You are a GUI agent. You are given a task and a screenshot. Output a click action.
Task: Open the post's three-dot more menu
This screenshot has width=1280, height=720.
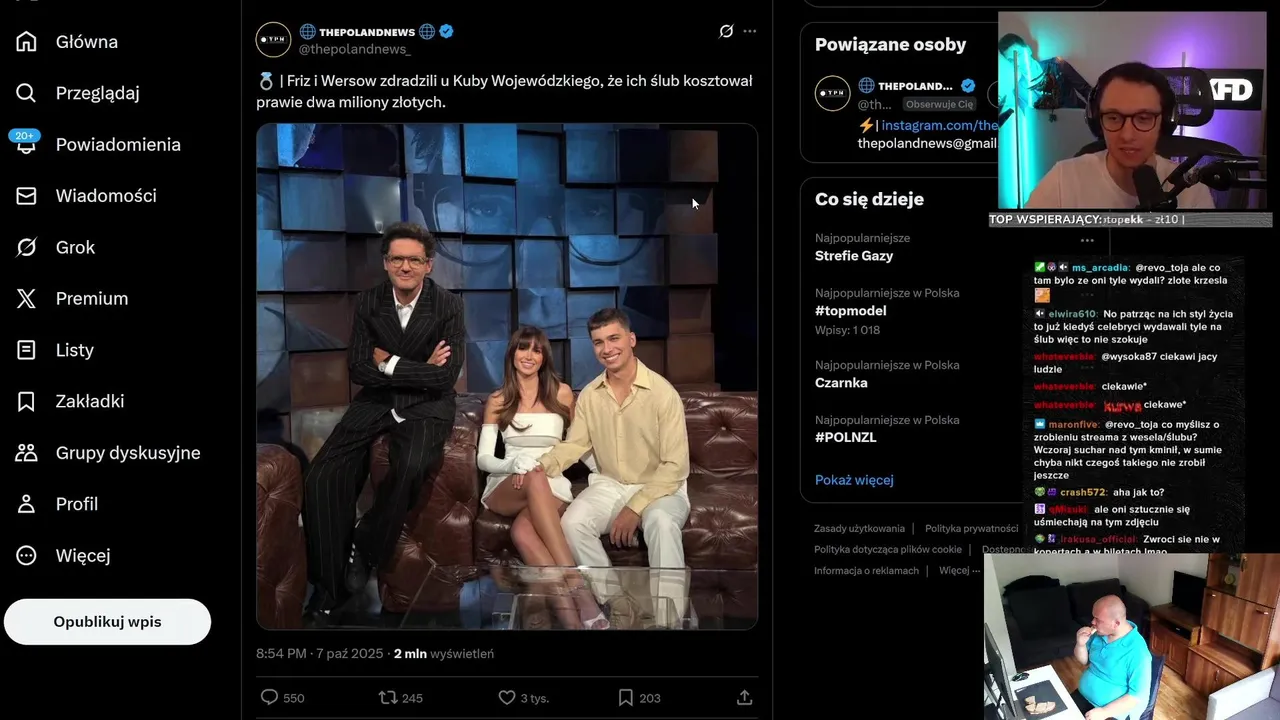pyautogui.click(x=750, y=31)
